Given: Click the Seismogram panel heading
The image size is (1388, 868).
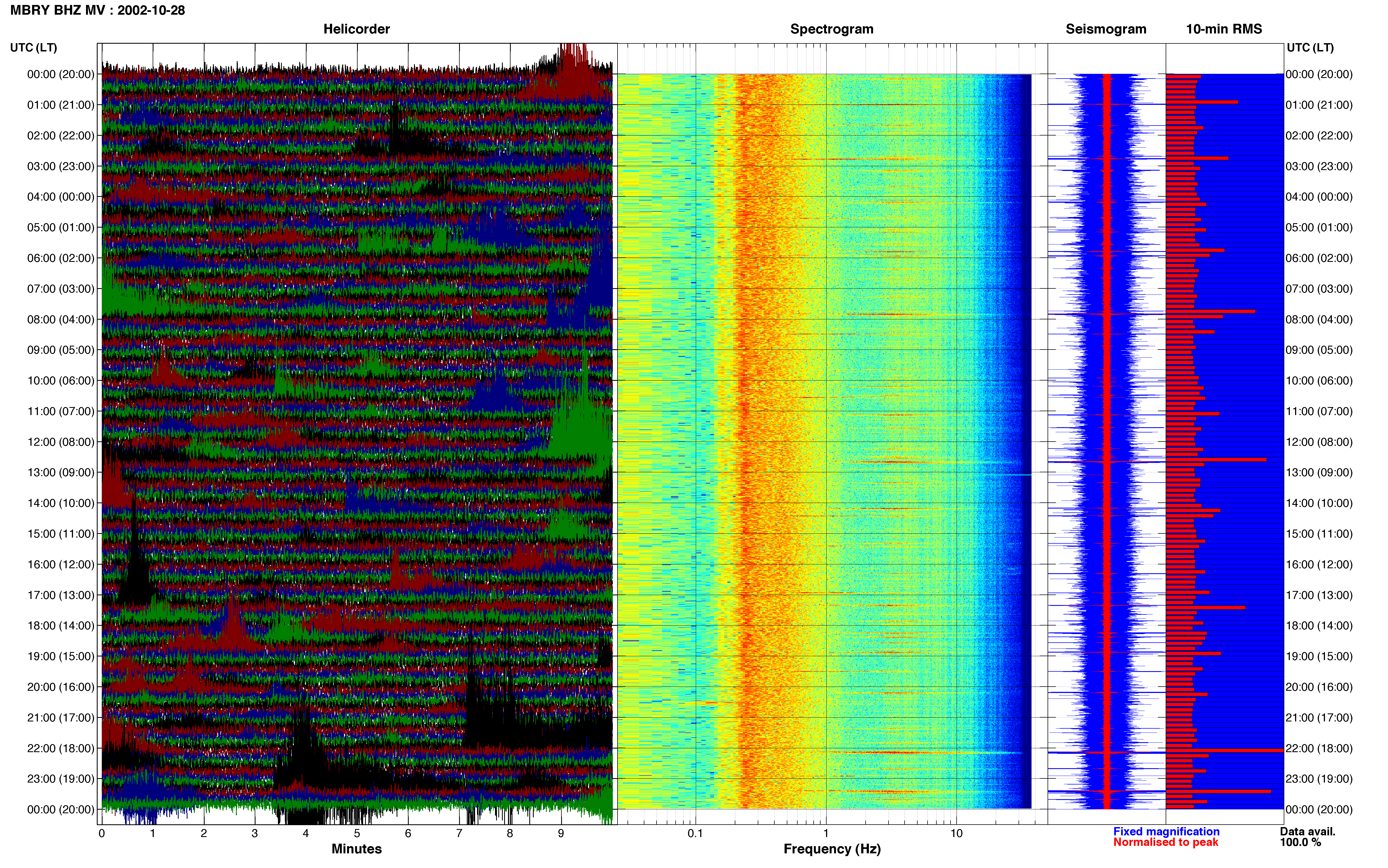Looking at the screenshot, I should 1106,29.
